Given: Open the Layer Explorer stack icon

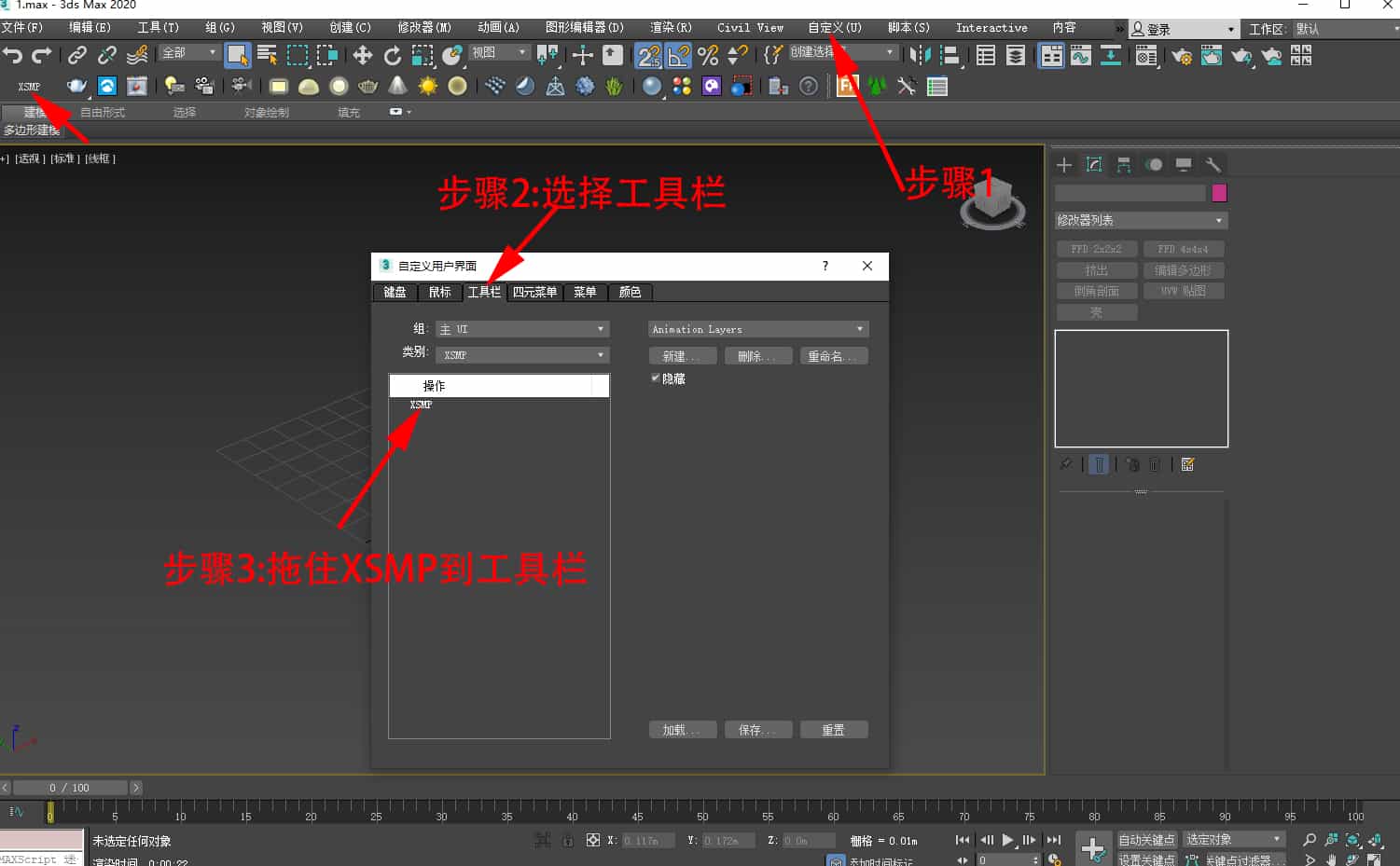Looking at the screenshot, I should (x=1016, y=56).
